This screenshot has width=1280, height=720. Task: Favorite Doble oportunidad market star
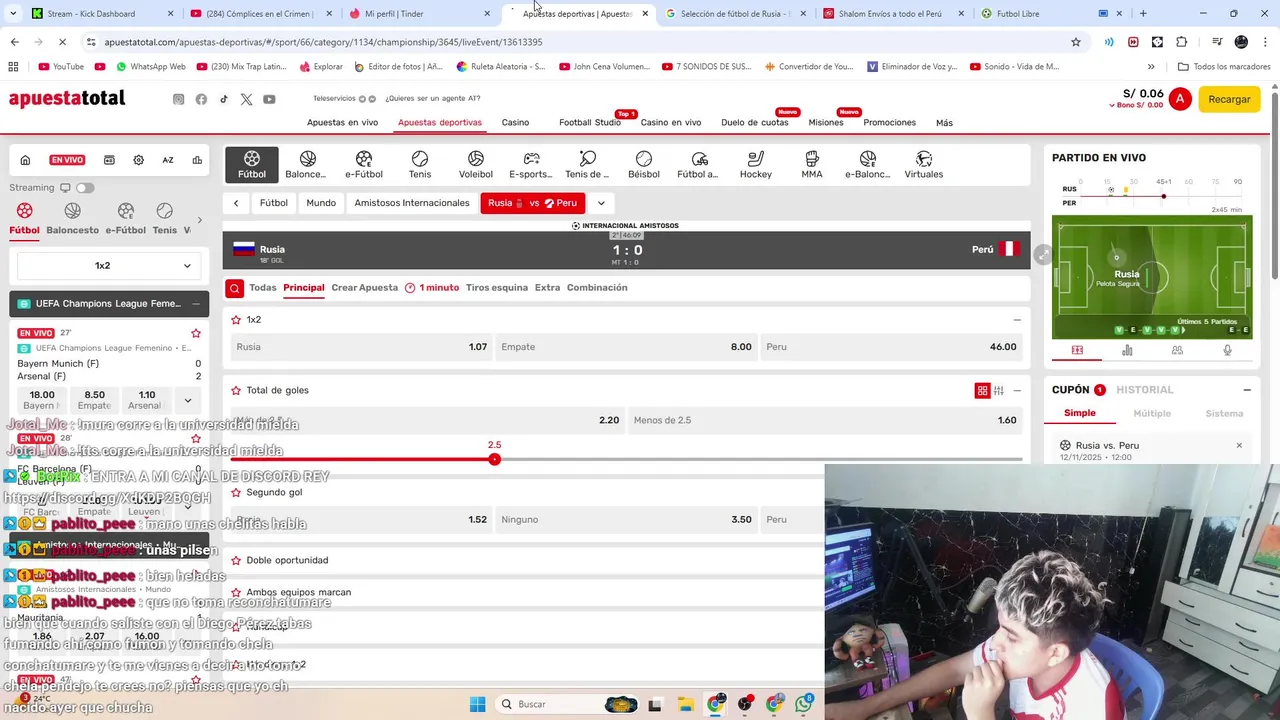click(236, 561)
